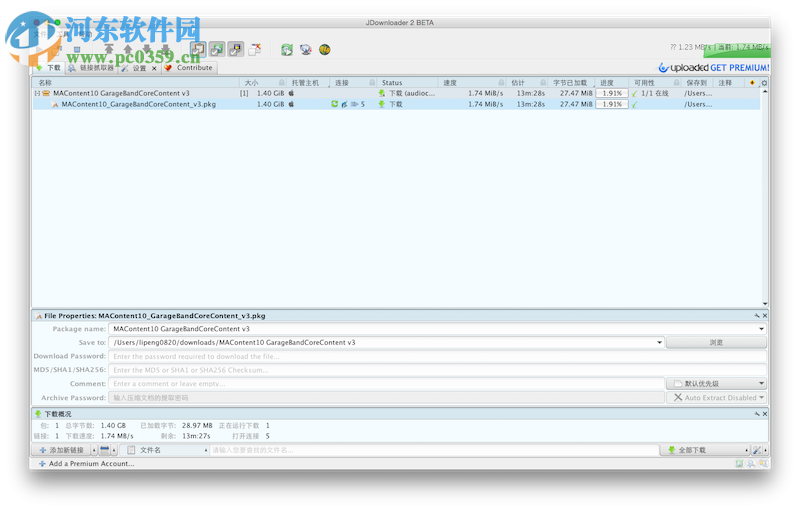Screen dimensions: 800x511
Task: Click the Download Password input field
Action: point(438,356)
